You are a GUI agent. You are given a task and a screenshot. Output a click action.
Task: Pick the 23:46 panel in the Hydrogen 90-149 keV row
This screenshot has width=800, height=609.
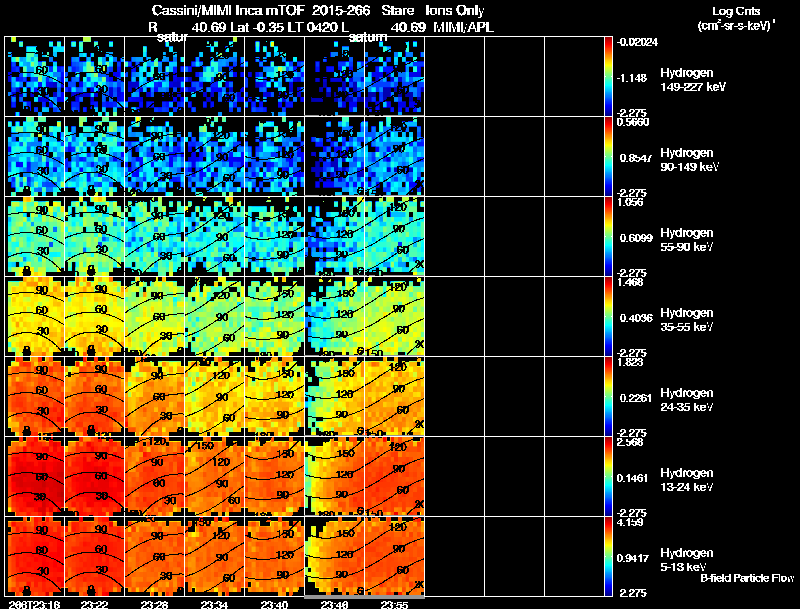coord(335,156)
